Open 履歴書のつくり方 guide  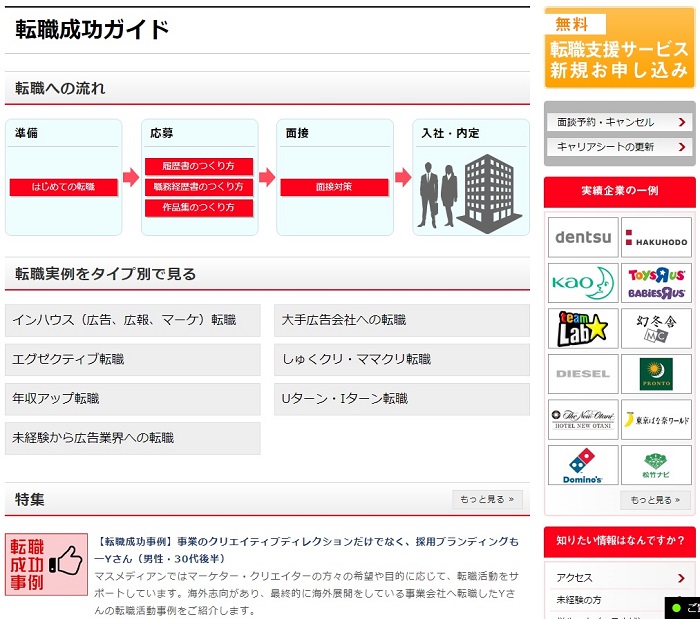[198, 166]
